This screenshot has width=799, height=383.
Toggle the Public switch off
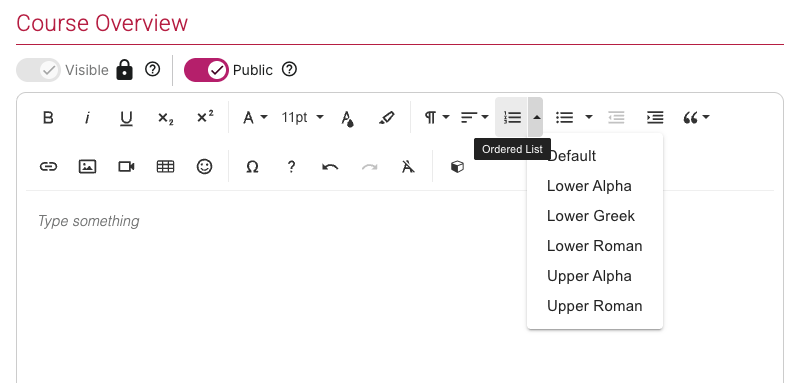(x=206, y=70)
